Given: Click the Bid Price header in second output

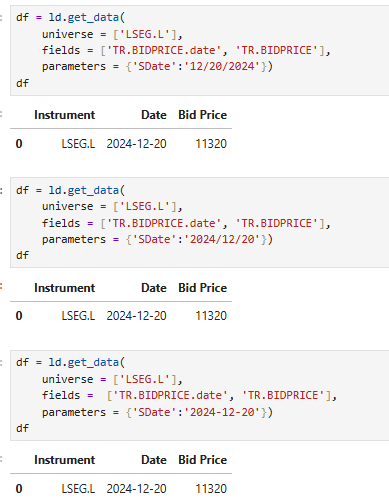Looking at the screenshot, I should coord(202,288).
